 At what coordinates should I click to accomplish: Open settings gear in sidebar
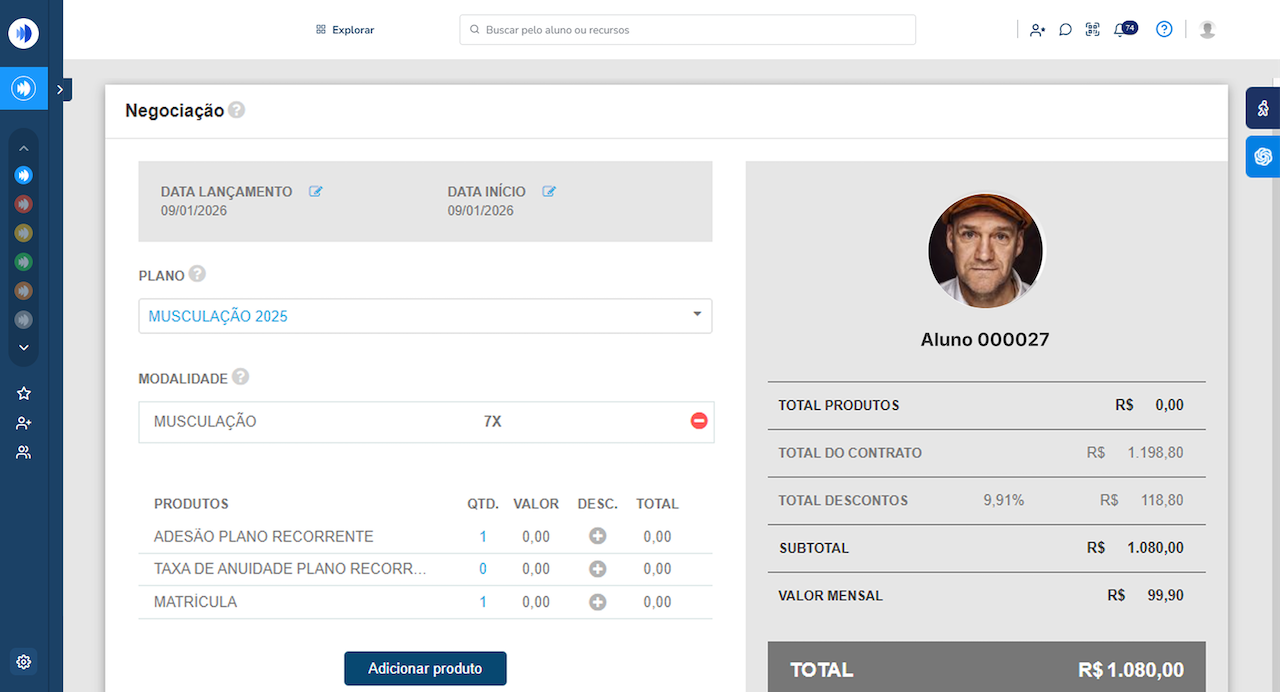click(24, 662)
